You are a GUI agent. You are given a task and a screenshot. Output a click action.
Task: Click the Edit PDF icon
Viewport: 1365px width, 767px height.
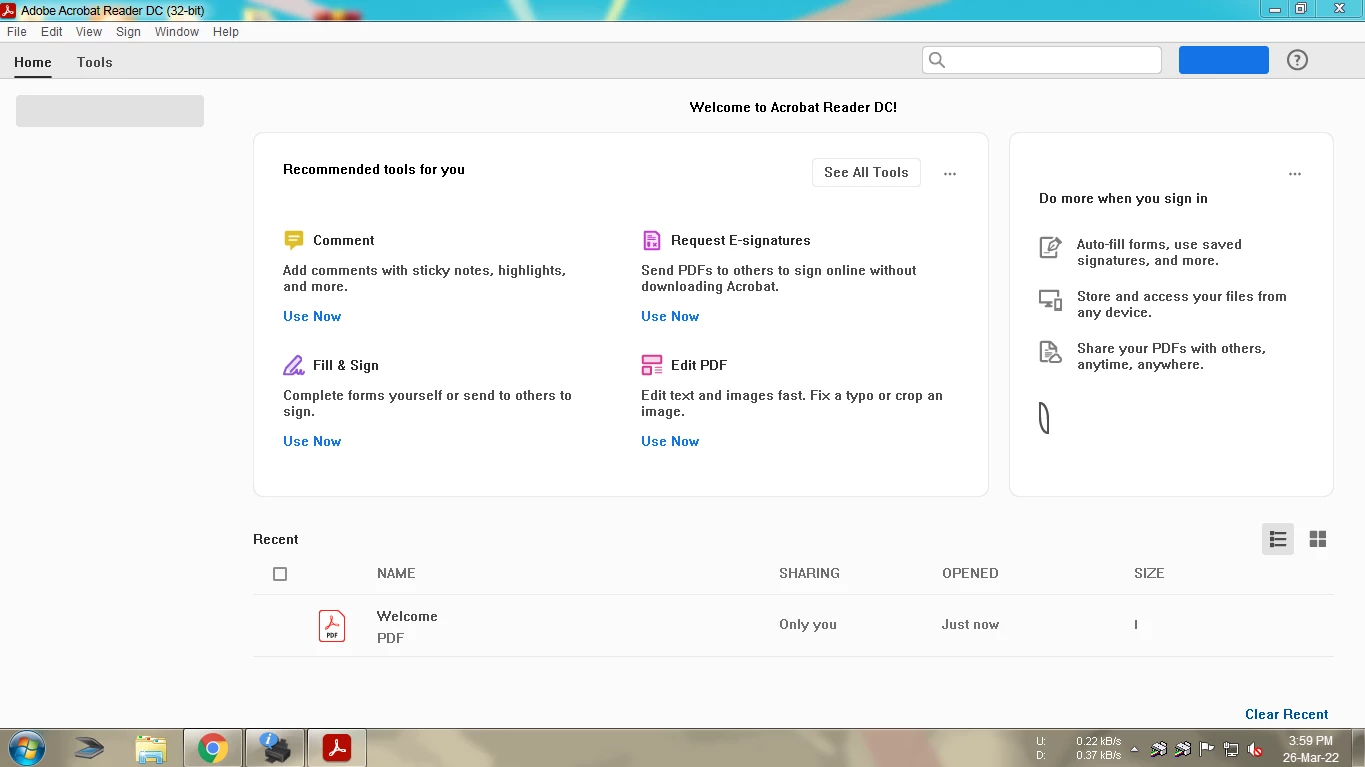point(652,365)
